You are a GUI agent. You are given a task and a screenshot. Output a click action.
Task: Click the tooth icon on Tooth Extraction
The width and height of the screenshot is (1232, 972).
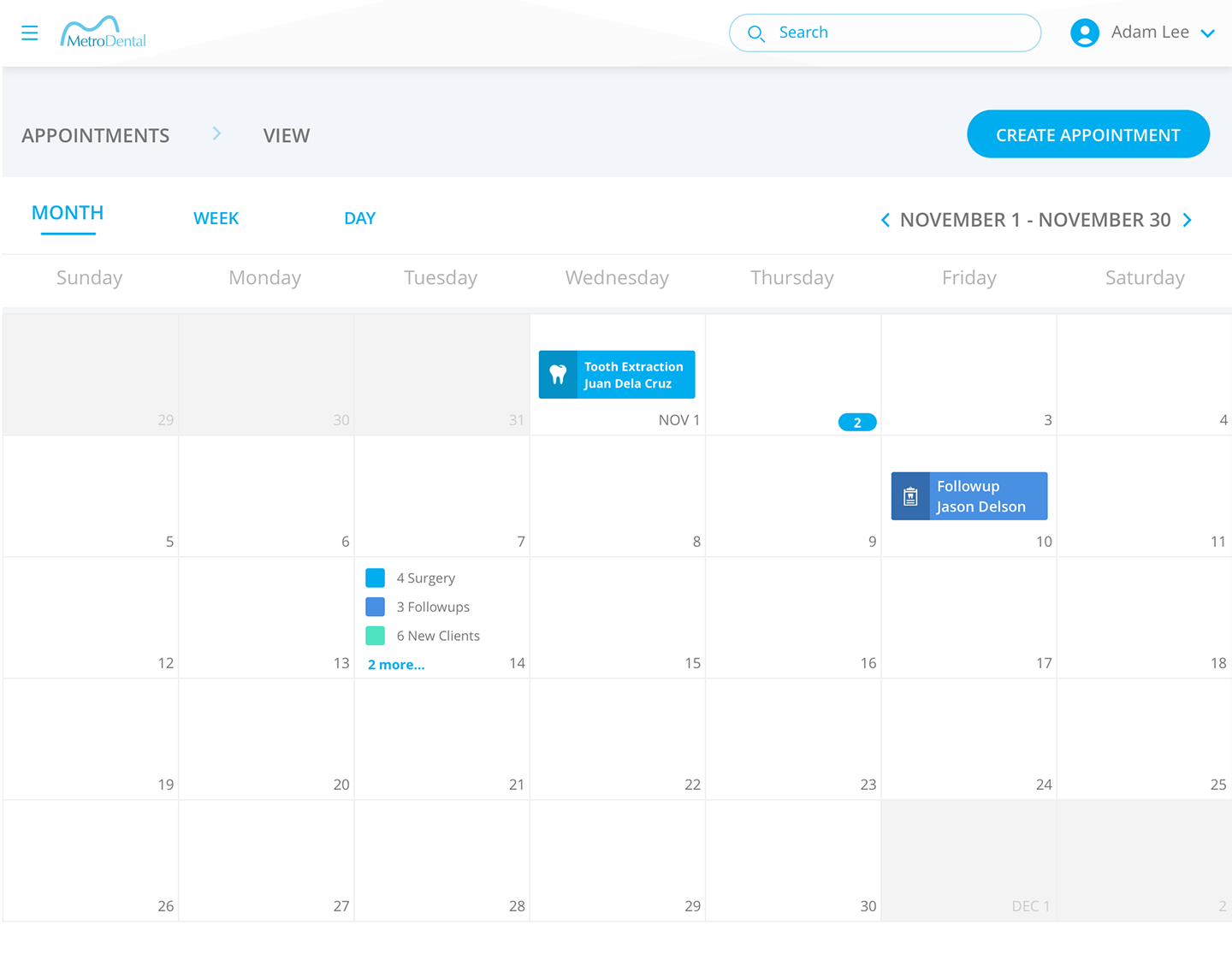click(x=558, y=375)
